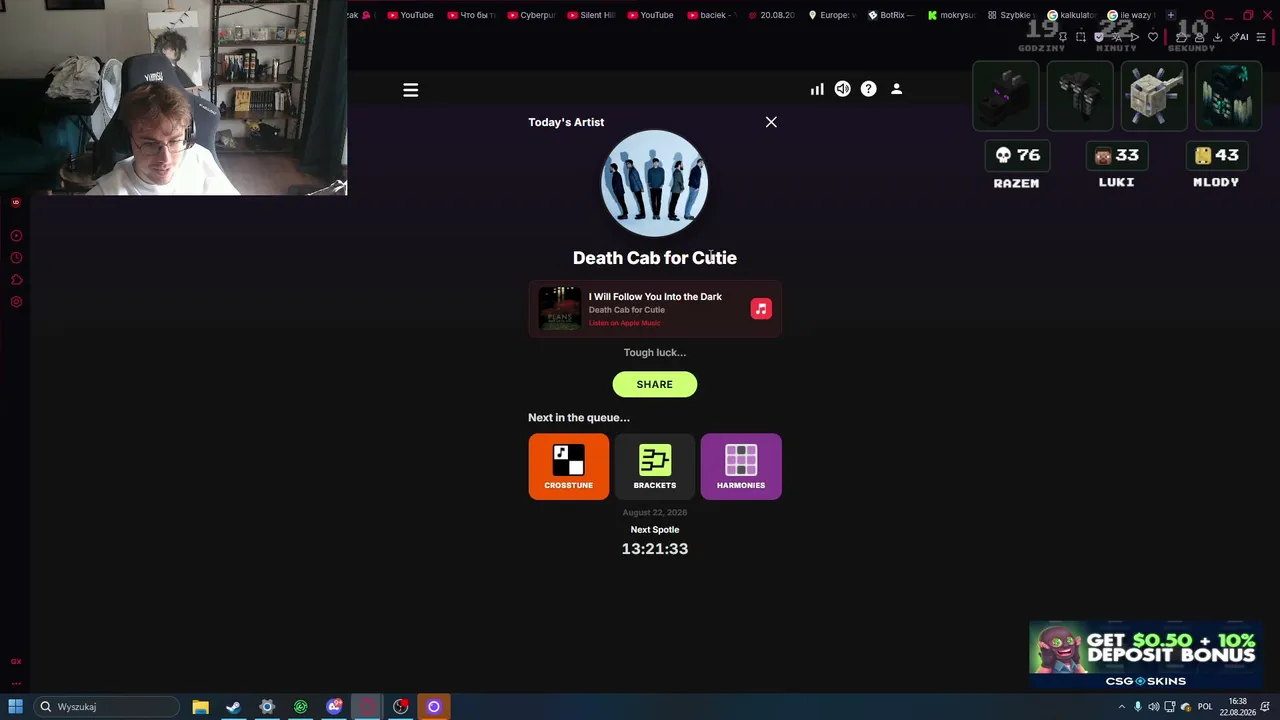Click the browser search magnifier icon
Viewport: 1280px width, 720px height.
1209,15
